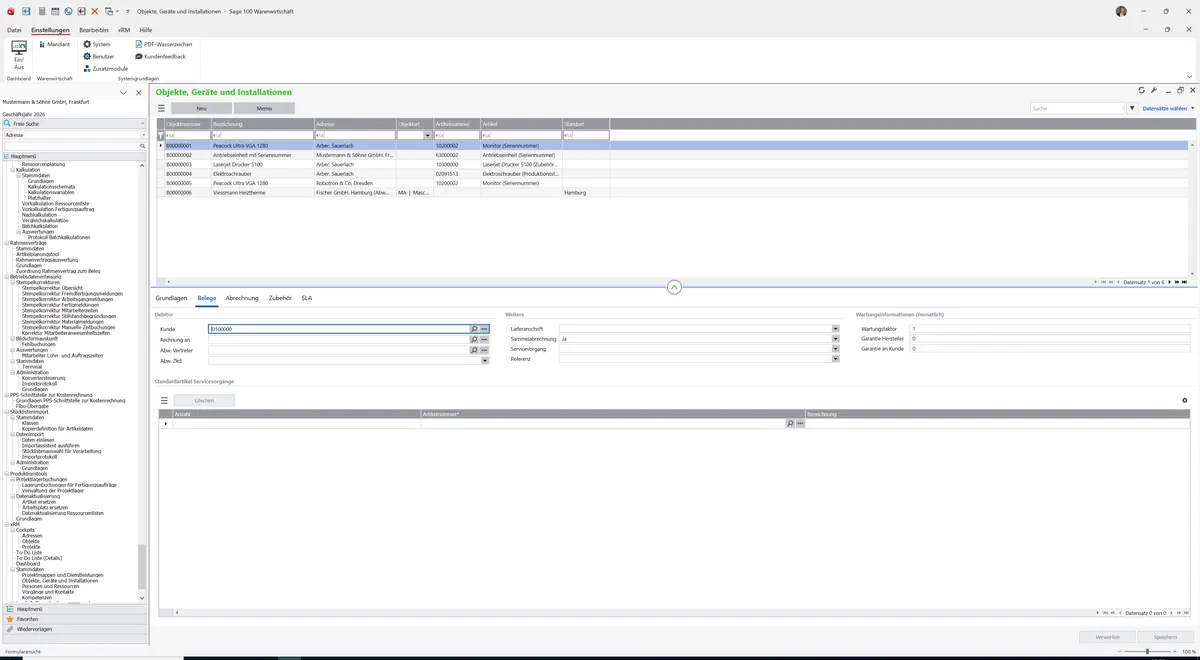The image size is (1200, 660).
Task: Jump to last record in Datensatz 1 von 6
Action: [x=1185, y=283]
